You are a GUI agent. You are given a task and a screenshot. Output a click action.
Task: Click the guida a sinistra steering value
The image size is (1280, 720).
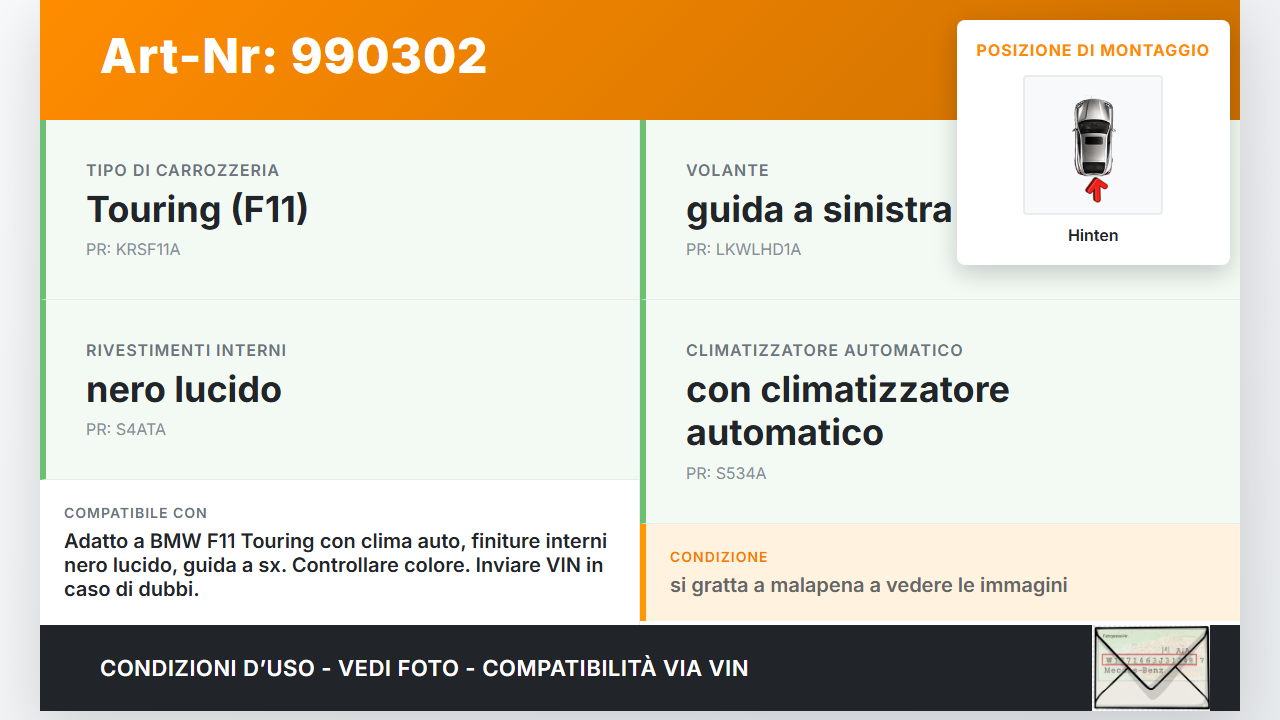click(819, 209)
